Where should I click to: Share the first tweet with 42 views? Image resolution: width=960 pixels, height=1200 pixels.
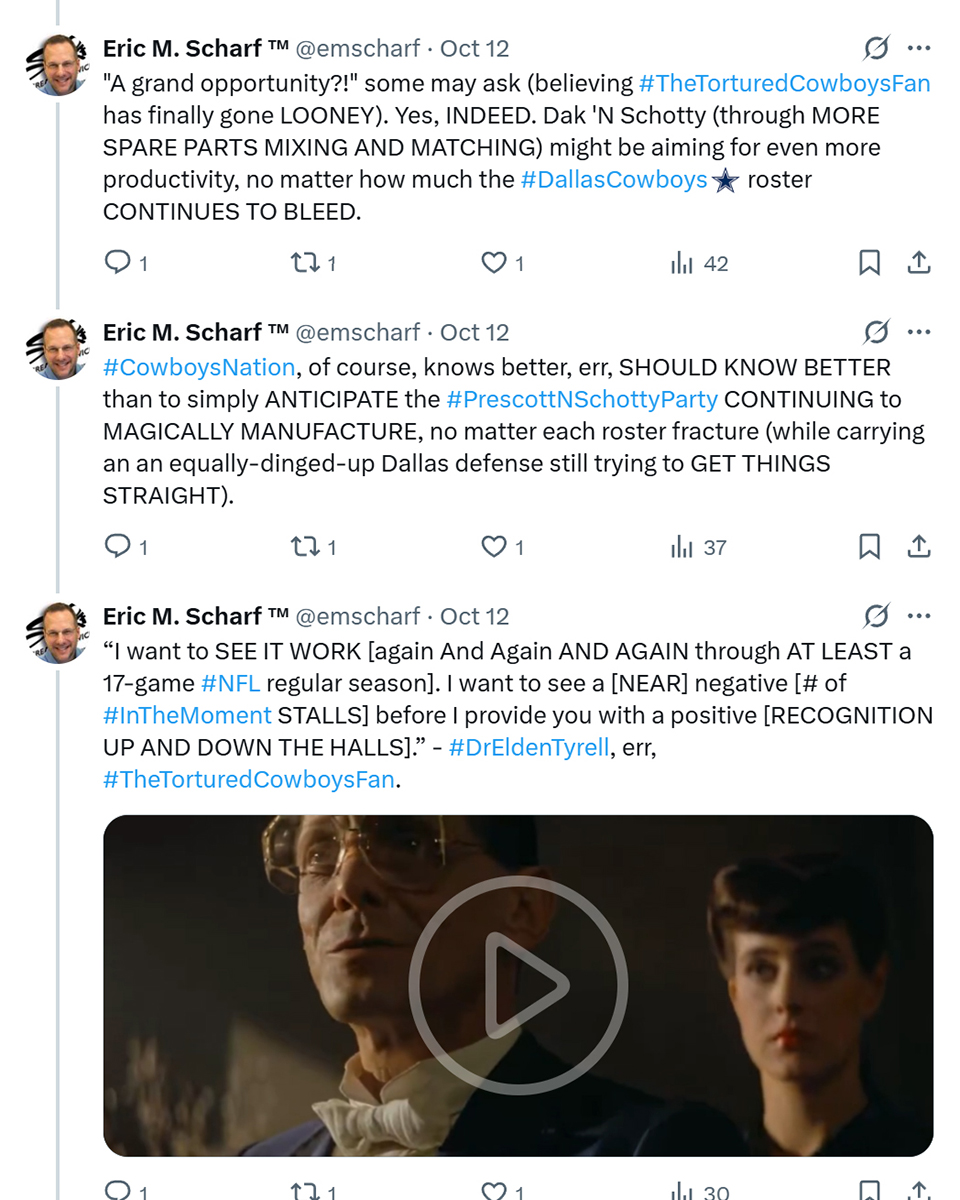pyautogui.click(x=919, y=263)
